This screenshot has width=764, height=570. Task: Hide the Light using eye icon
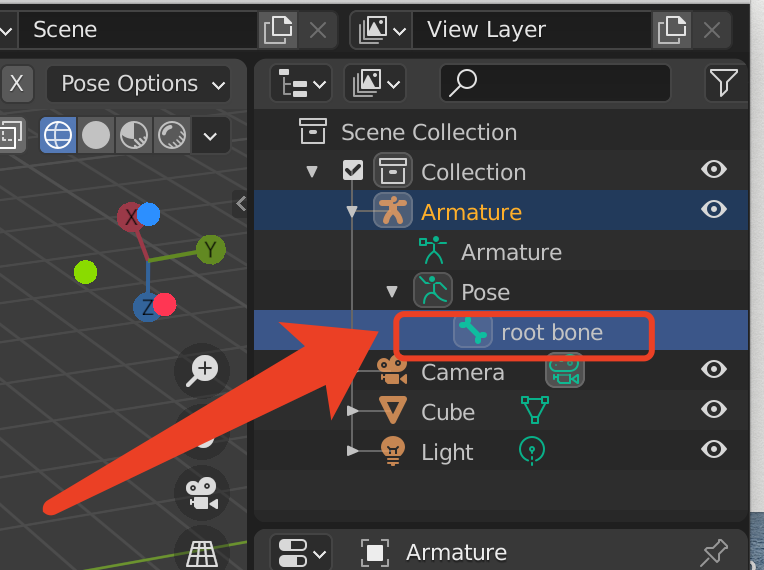(x=714, y=449)
